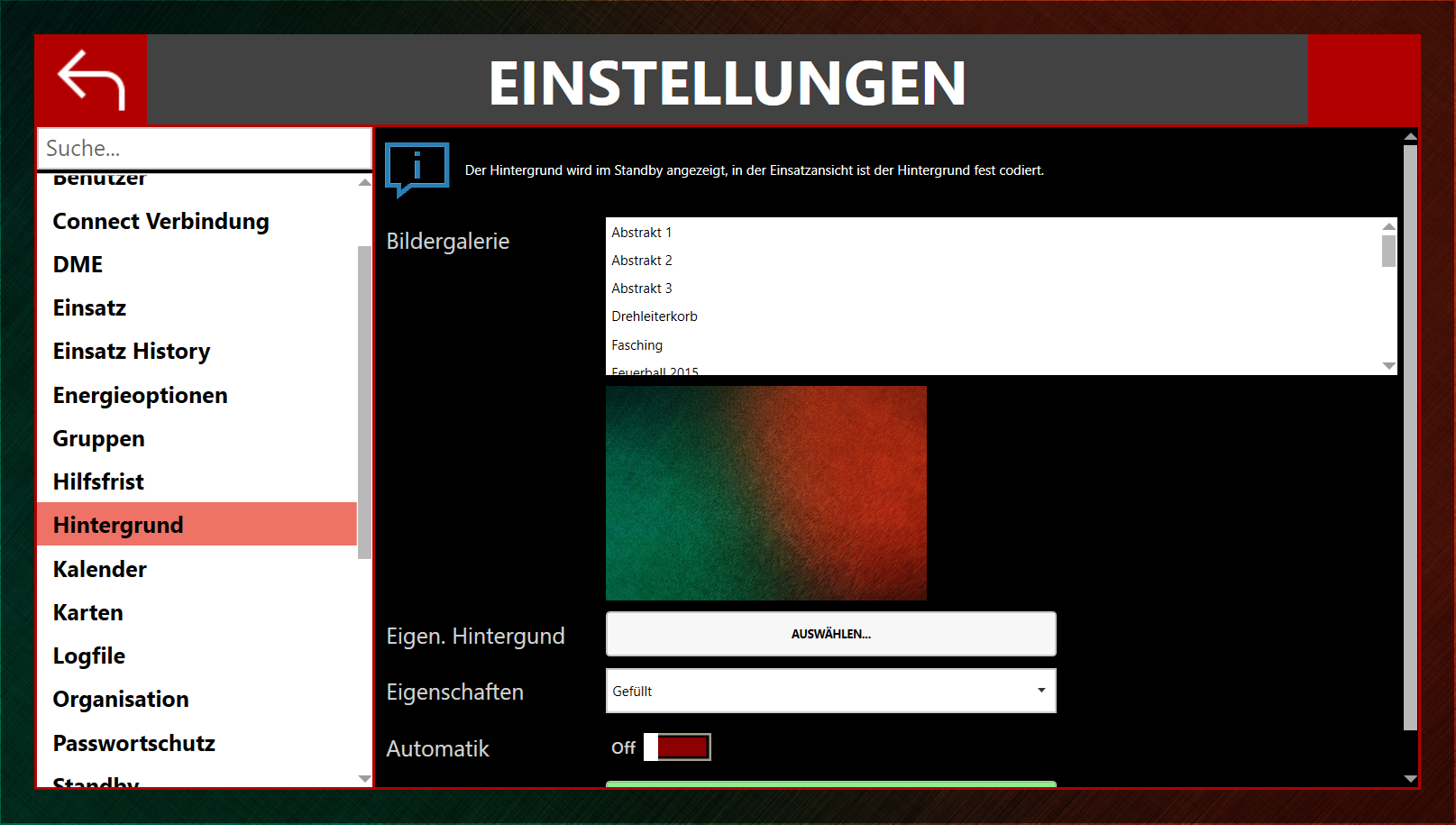Image resolution: width=1456 pixels, height=825 pixels.
Task: Click the down arrow of the Bildergalerie scrollbar
Action: pyautogui.click(x=1387, y=365)
